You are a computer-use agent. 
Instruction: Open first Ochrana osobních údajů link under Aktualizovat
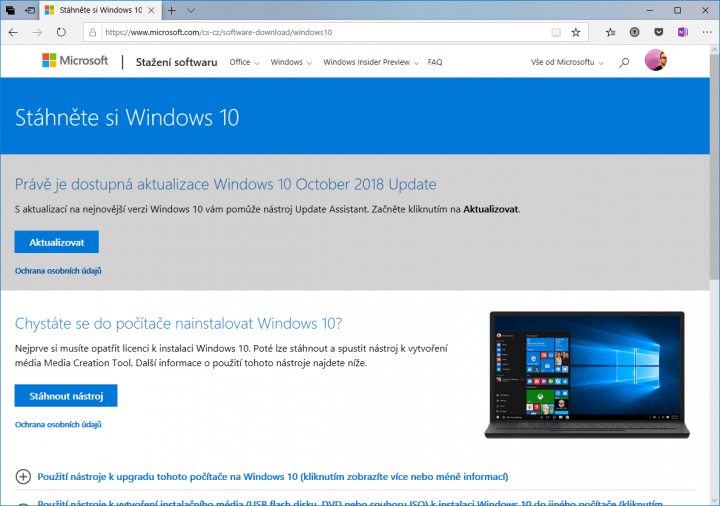pyautogui.click(x=58, y=270)
